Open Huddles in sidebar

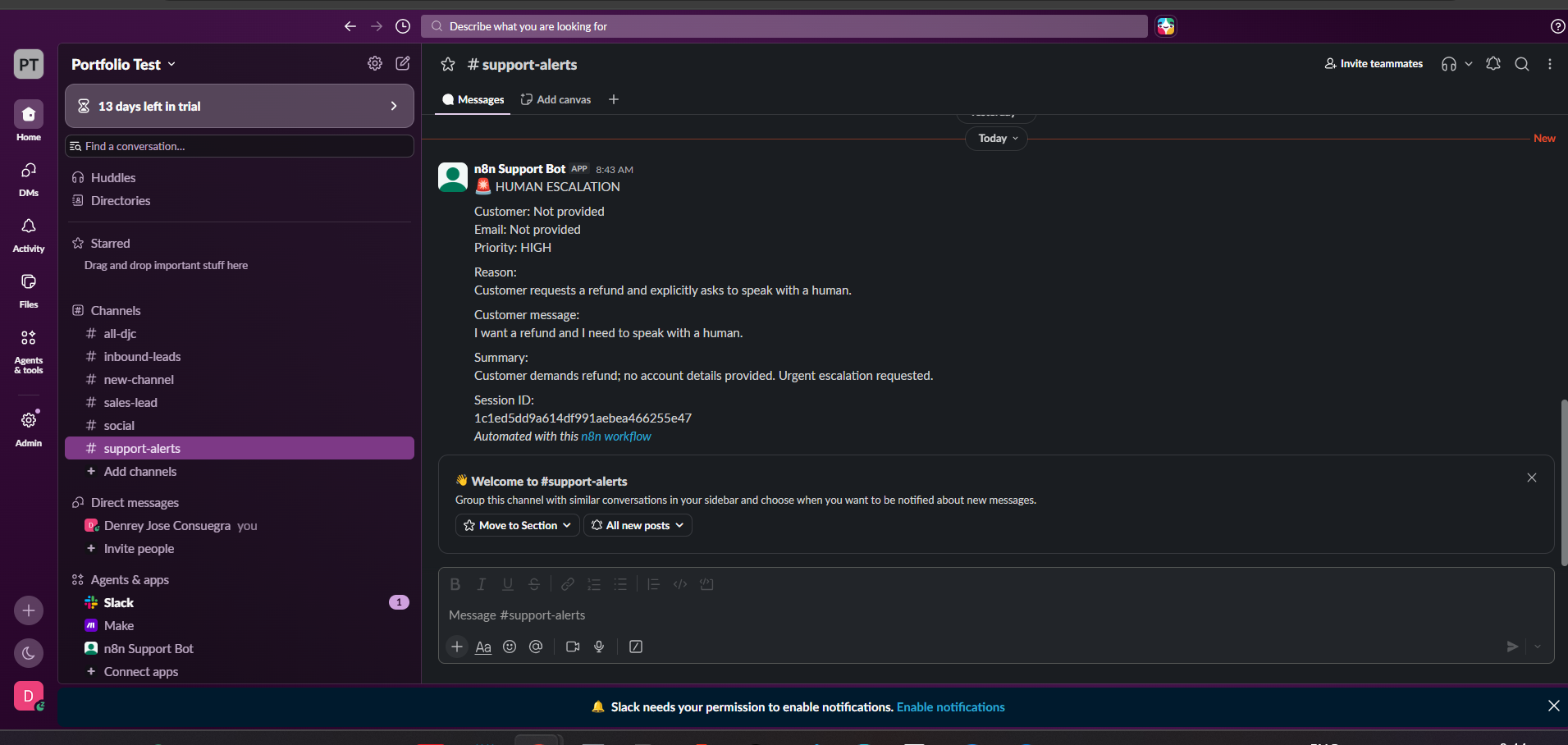(240, 177)
